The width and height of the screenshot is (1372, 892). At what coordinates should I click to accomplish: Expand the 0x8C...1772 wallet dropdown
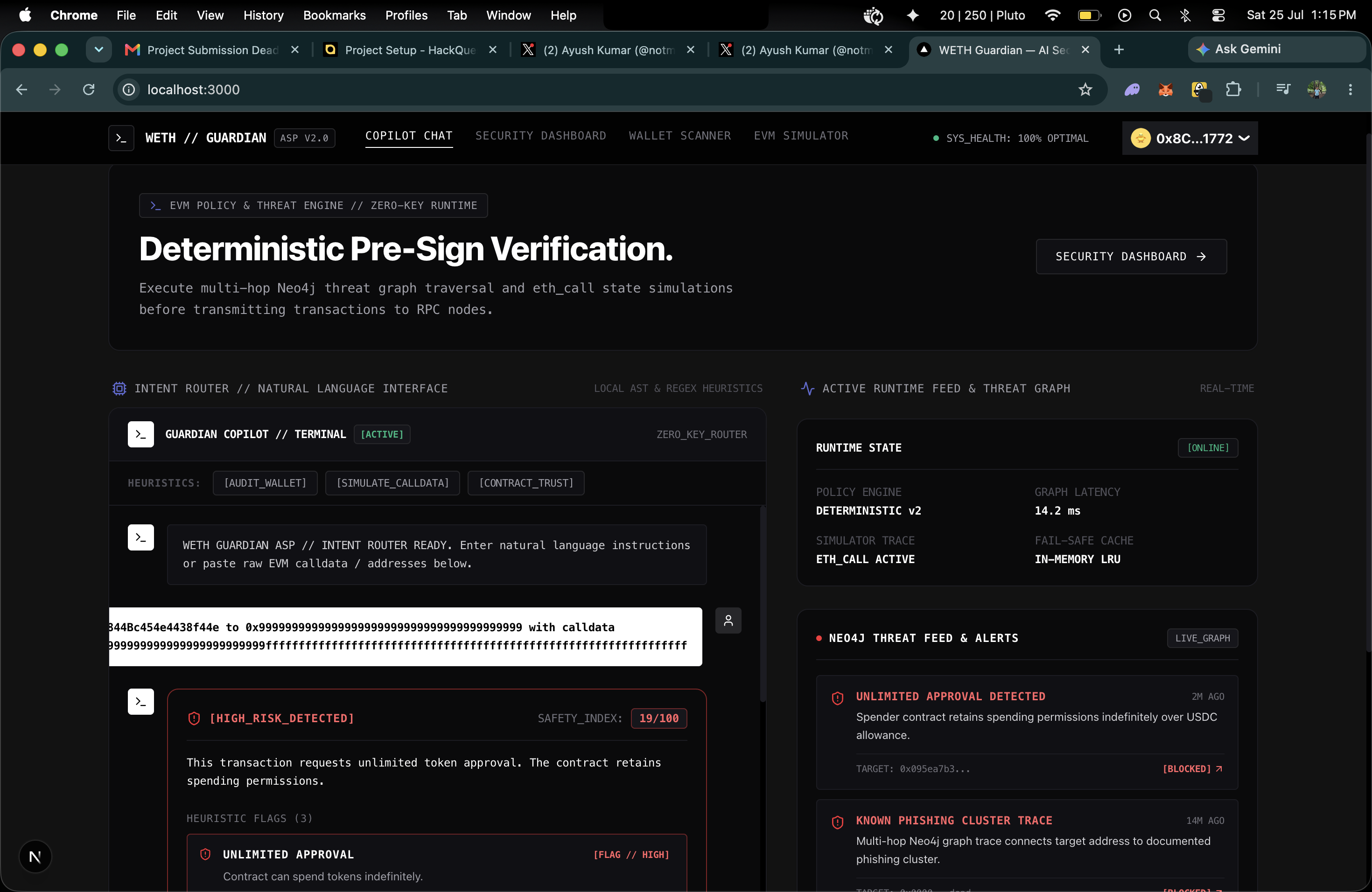[x=1190, y=138]
